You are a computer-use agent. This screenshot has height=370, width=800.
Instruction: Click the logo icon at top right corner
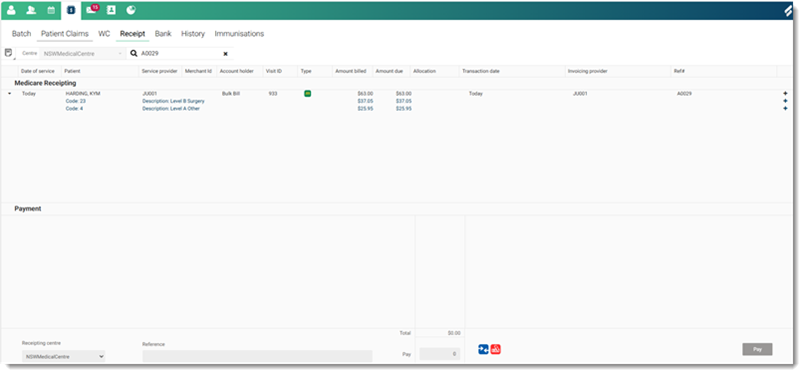pyautogui.click(x=789, y=11)
